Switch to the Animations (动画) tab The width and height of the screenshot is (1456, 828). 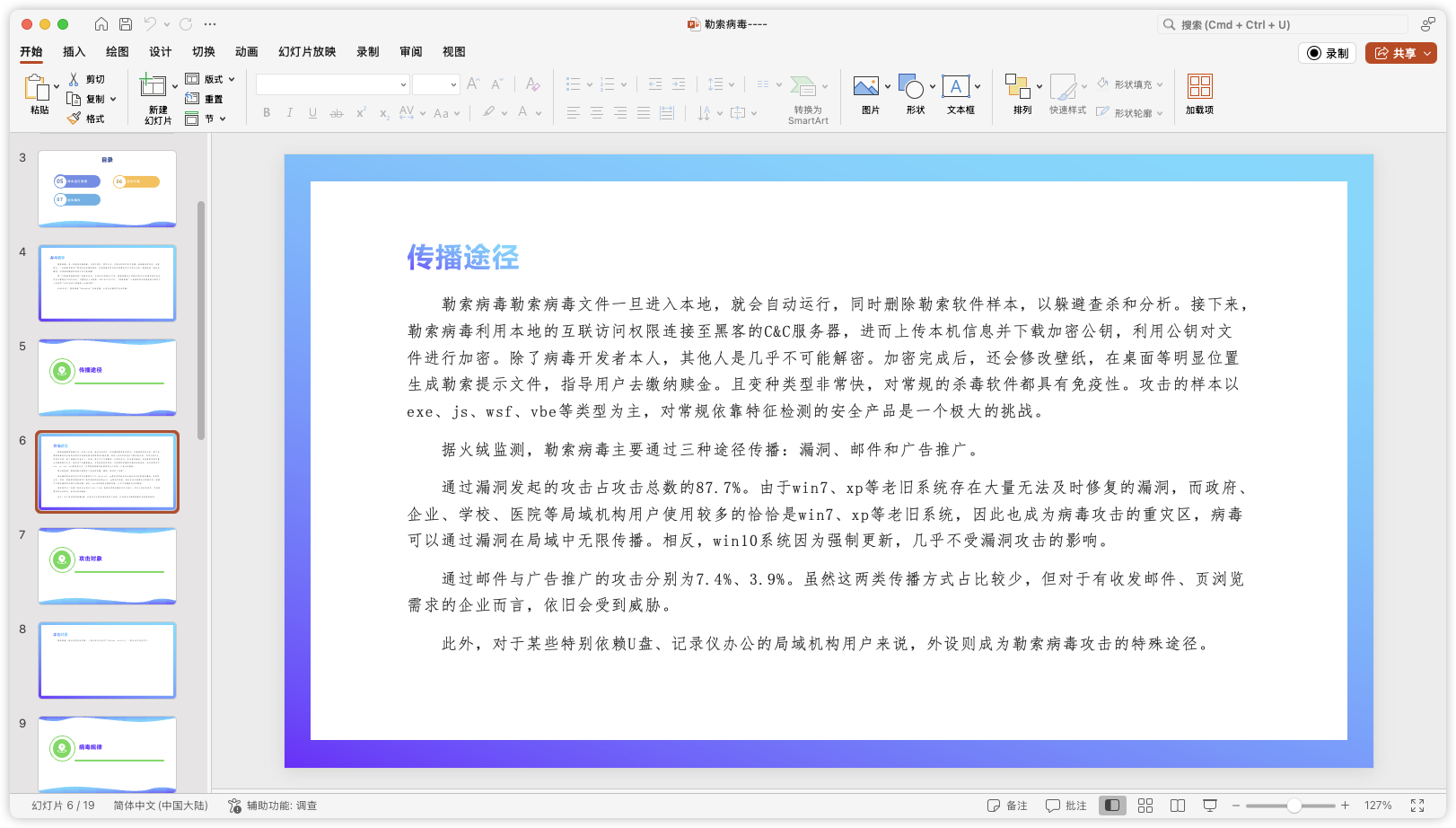[x=246, y=52]
